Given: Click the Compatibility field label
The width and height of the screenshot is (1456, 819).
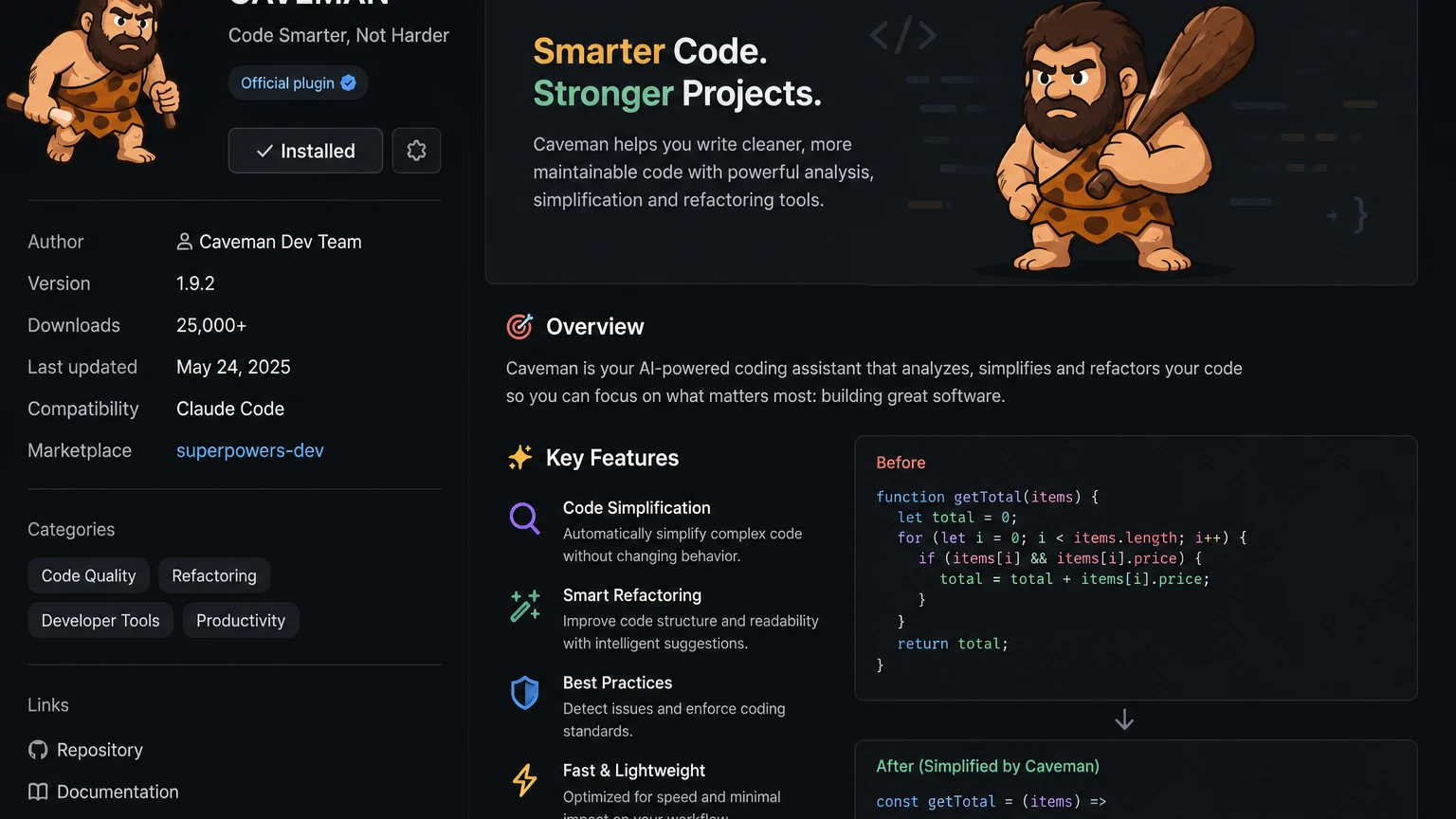Looking at the screenshot, I should pos(83,409).
